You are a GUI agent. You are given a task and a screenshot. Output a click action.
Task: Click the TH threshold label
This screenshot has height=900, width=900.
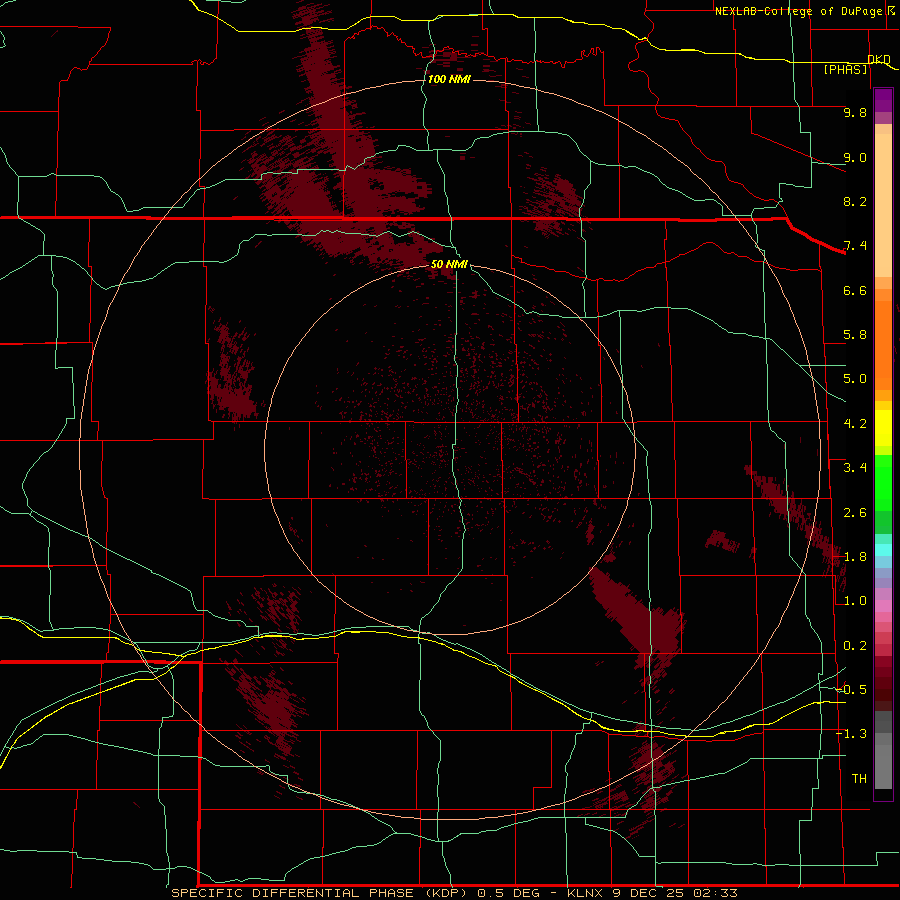point(859,779)
